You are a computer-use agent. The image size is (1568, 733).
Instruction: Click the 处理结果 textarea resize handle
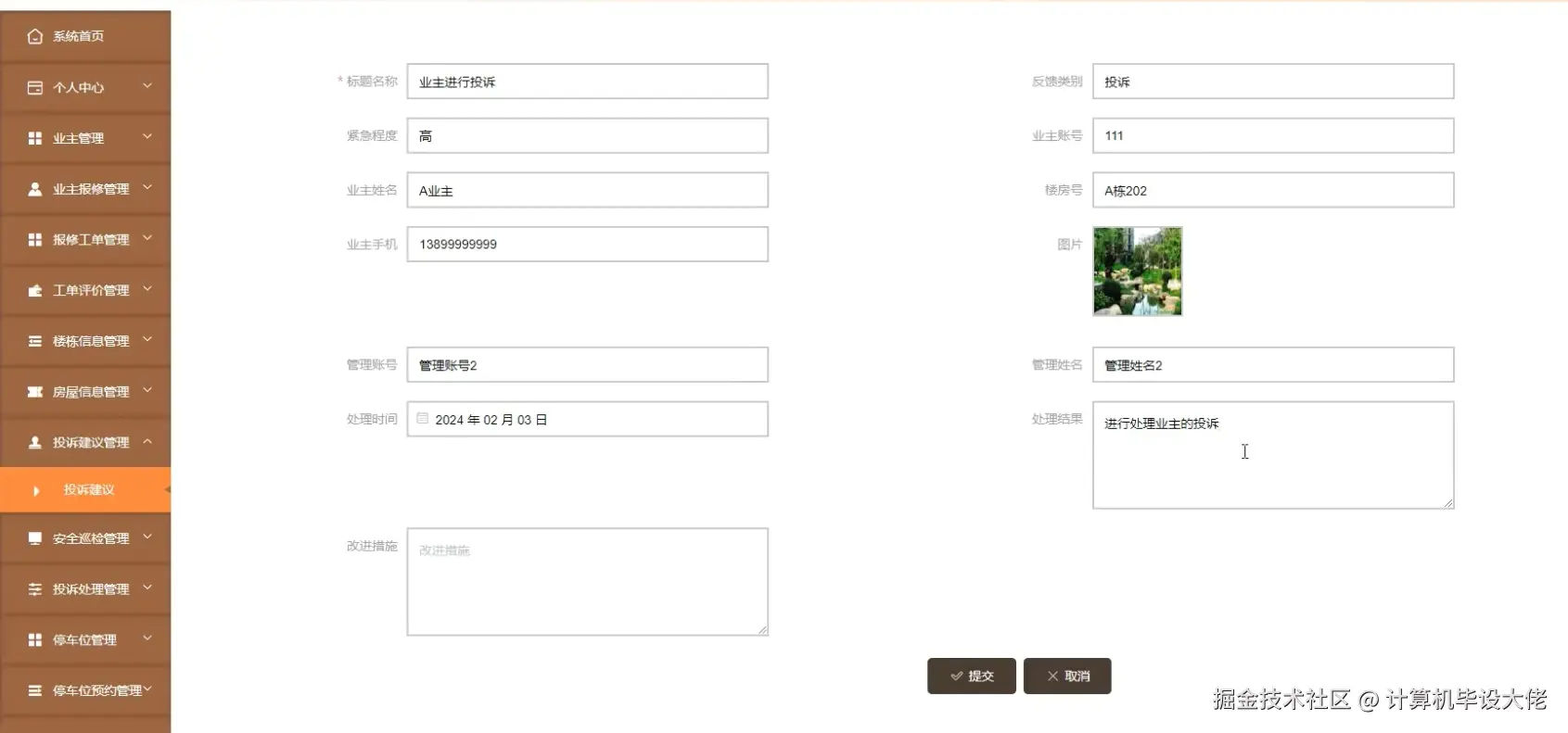[1448, 503]
